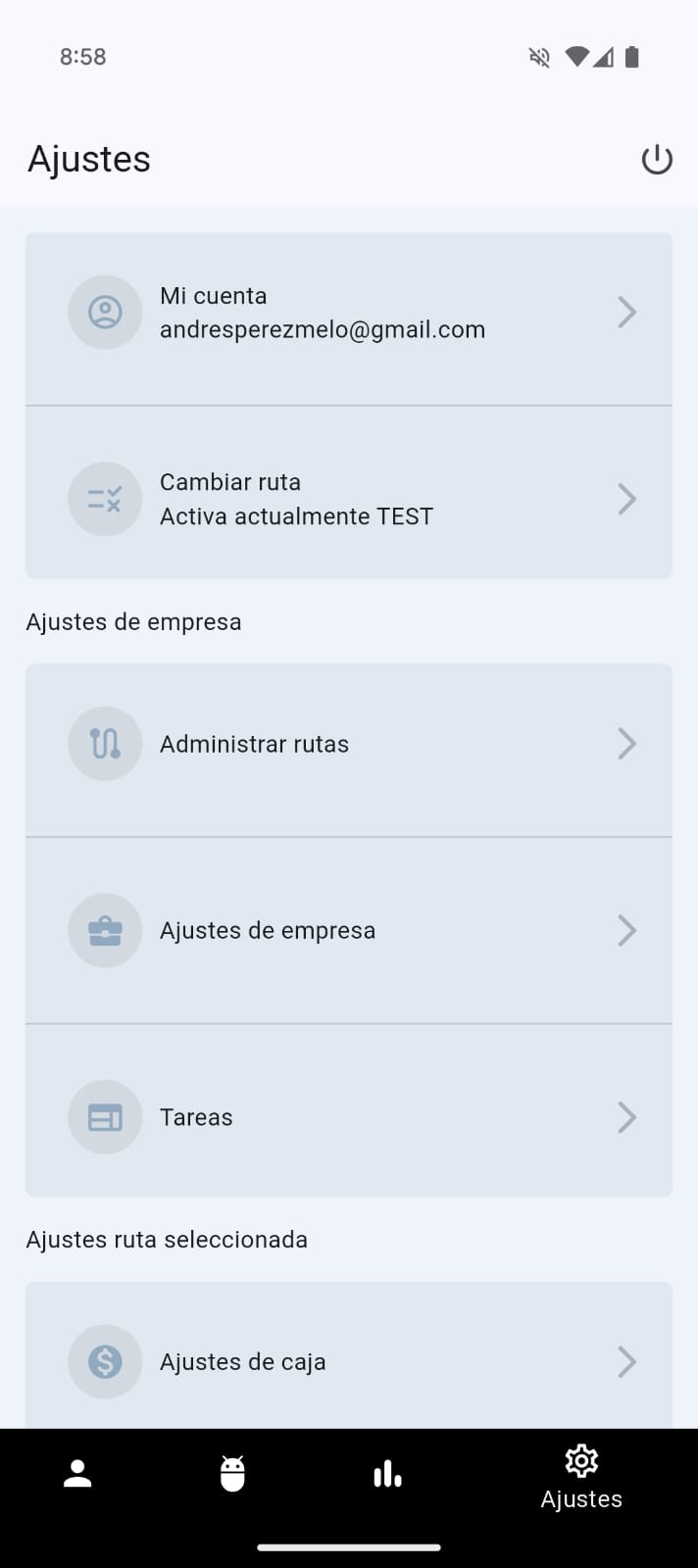Tap the power logout icon

pyautogui.click(x=656, y=160)
